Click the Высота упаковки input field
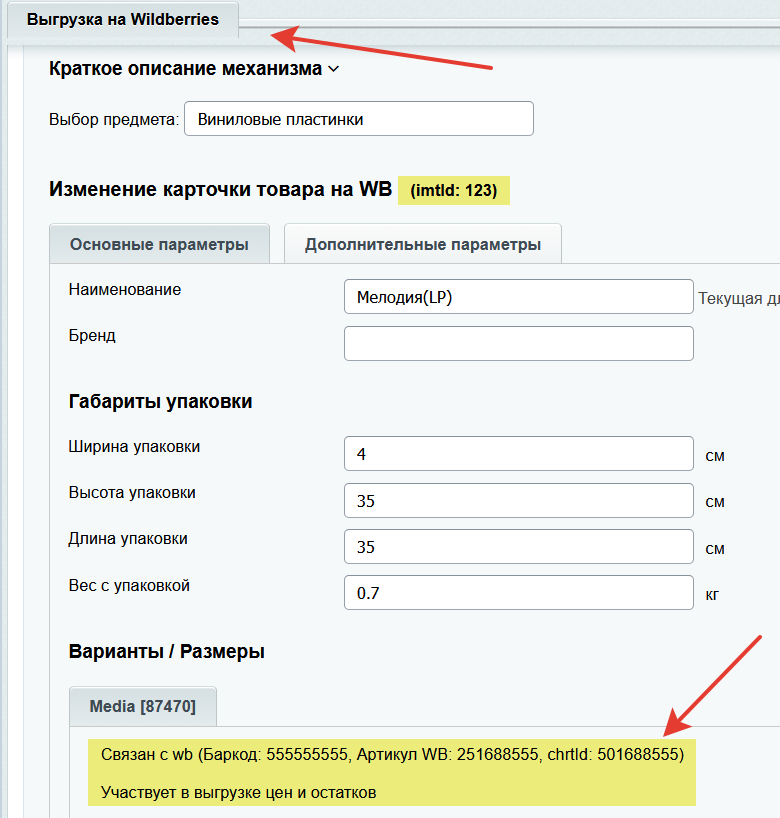The width and height of the screenshot is (780, 818). [x=518, y=501]
